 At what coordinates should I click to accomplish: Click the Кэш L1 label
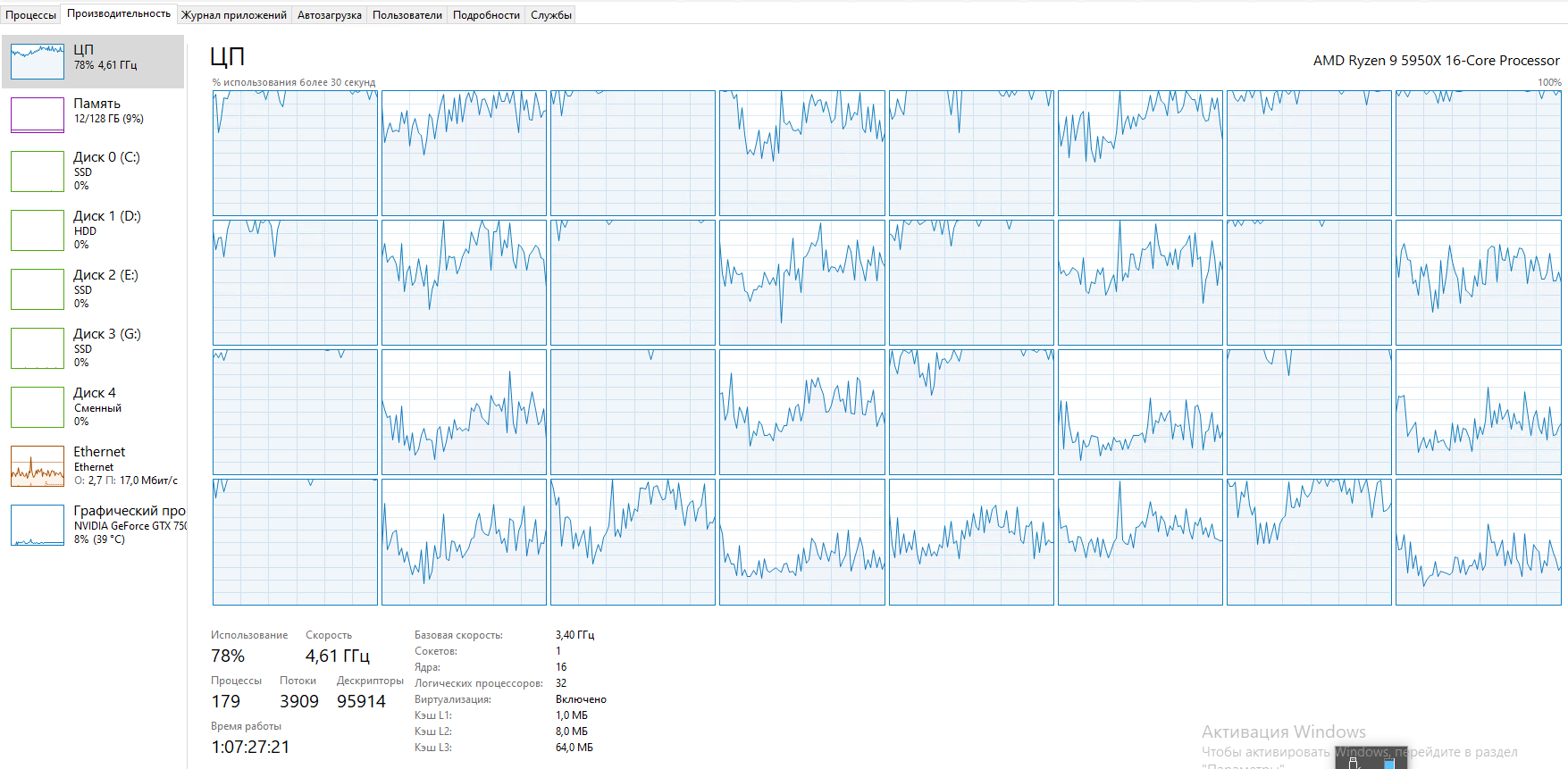tap(433, 715)
